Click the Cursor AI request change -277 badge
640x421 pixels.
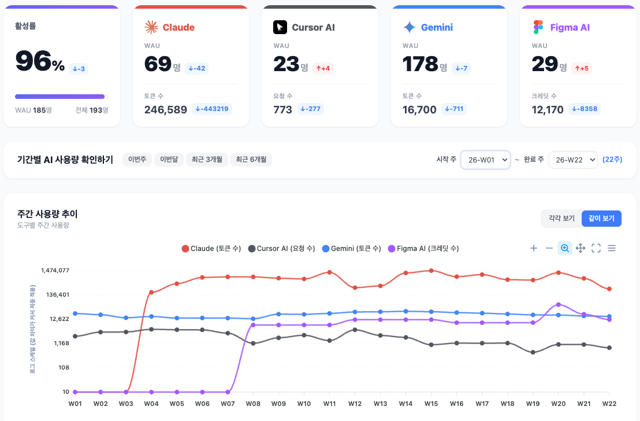click(310, 109)
